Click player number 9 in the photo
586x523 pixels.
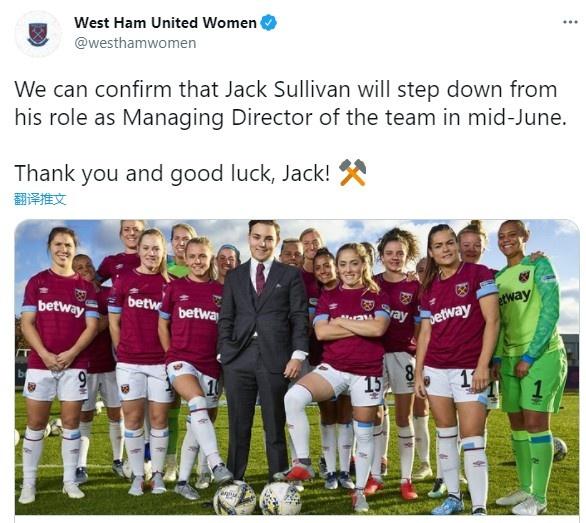[x=57, y=359]
